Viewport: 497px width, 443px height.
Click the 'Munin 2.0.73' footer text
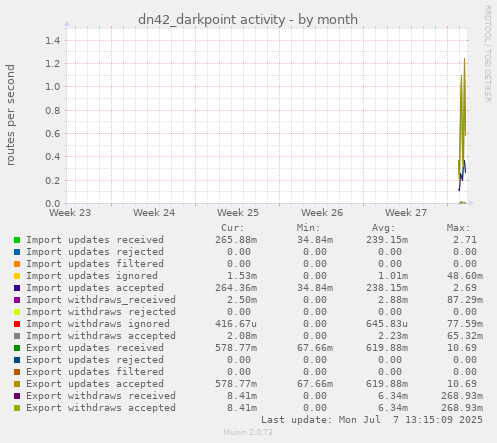click(248, 432)
